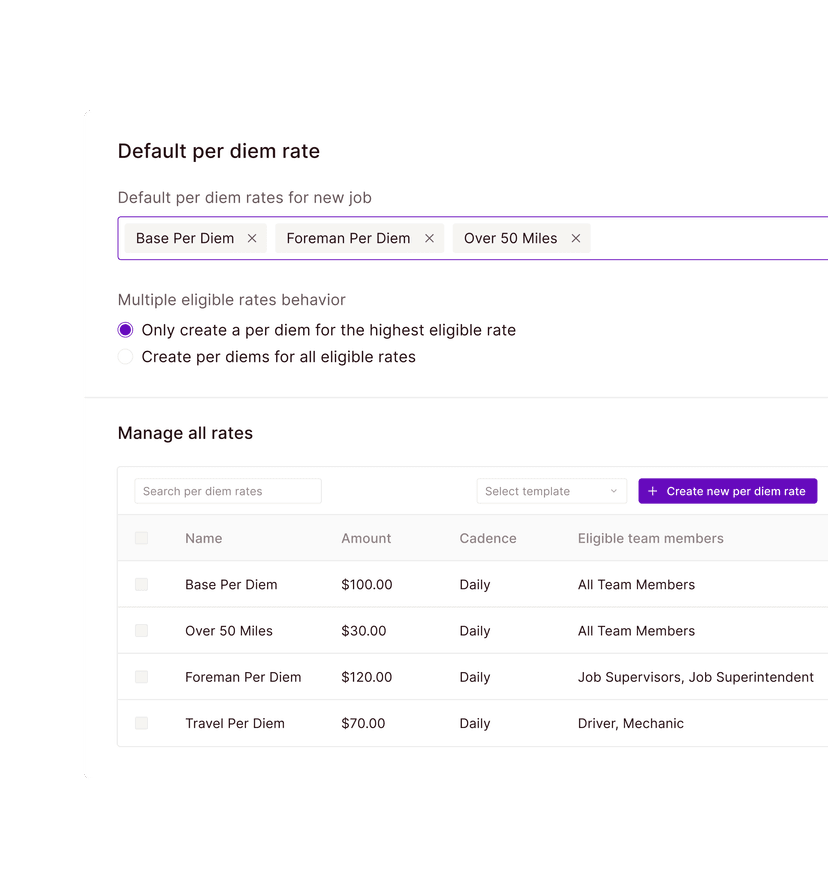The width and height of the screenshot is (828, 890).
Task: Click plus icon on create rate button
Action: pos(653,491)
